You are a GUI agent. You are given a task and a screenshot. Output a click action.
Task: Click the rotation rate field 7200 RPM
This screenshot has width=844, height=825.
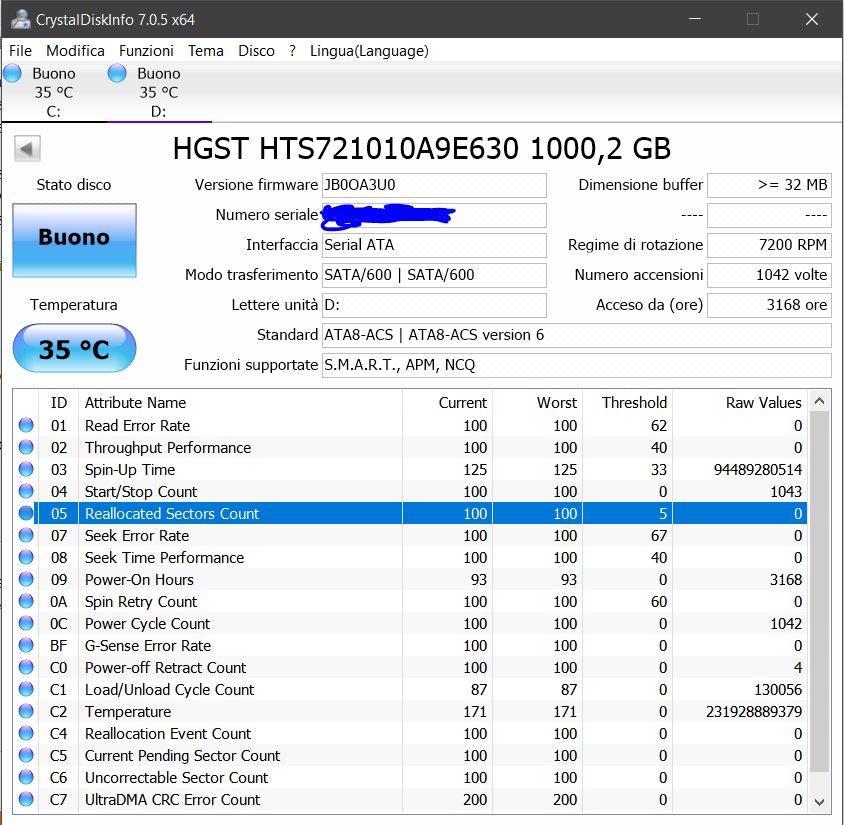pos(769,245)
